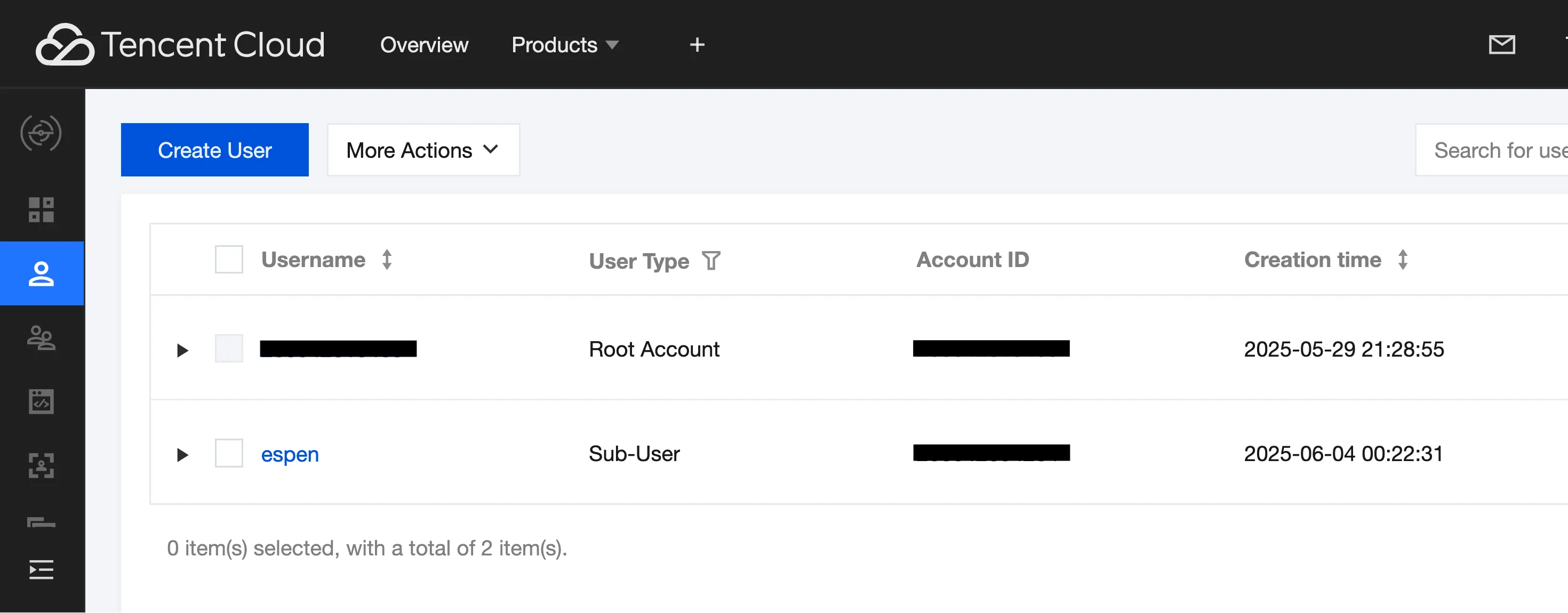Click the CAM service icon in sidebar
Screen dimensions: 1568x613
pyautogui.click(x=41, y=133)
